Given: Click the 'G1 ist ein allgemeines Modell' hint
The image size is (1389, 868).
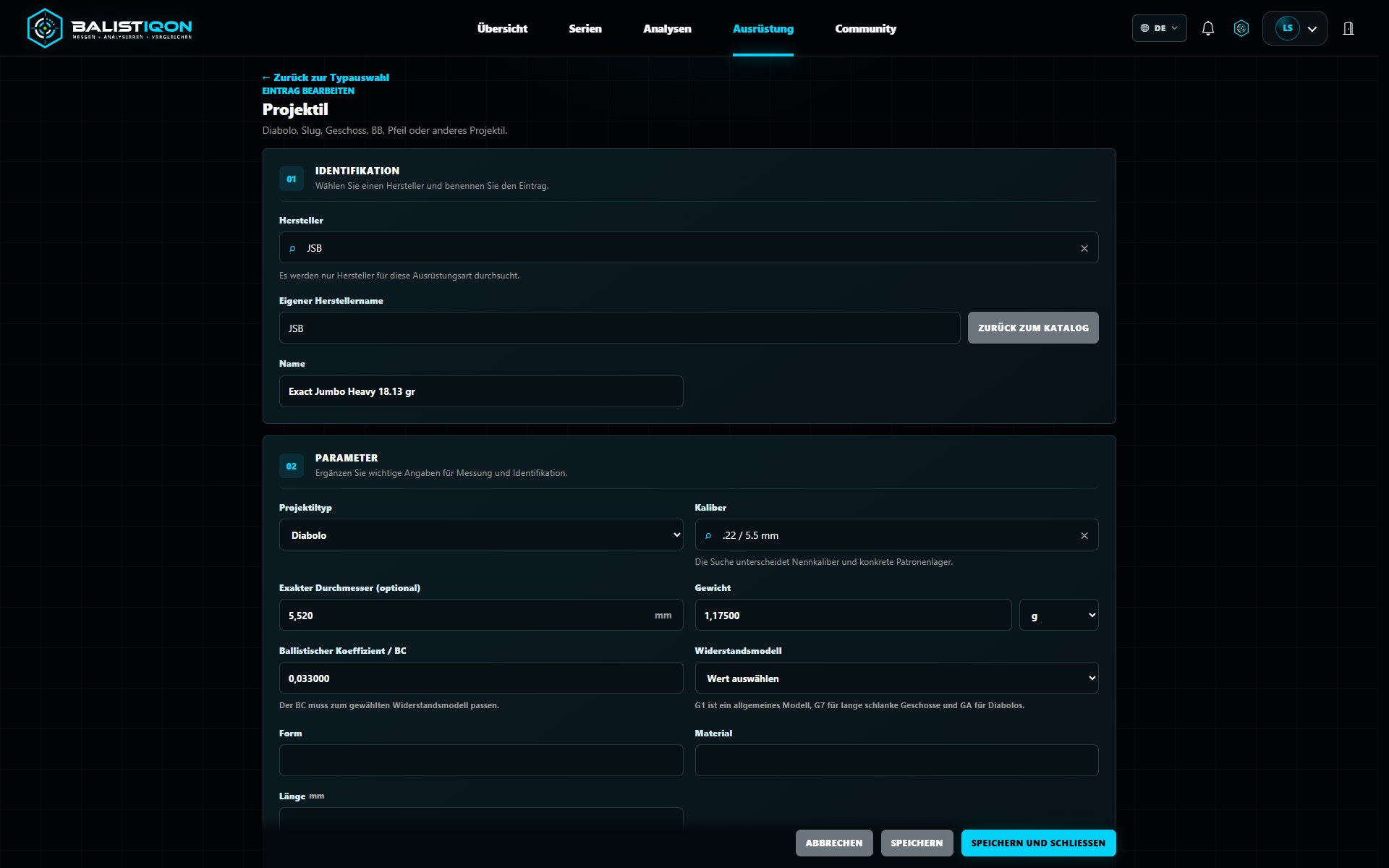Looking at the screenshot, I should click(x=859, y=705).
